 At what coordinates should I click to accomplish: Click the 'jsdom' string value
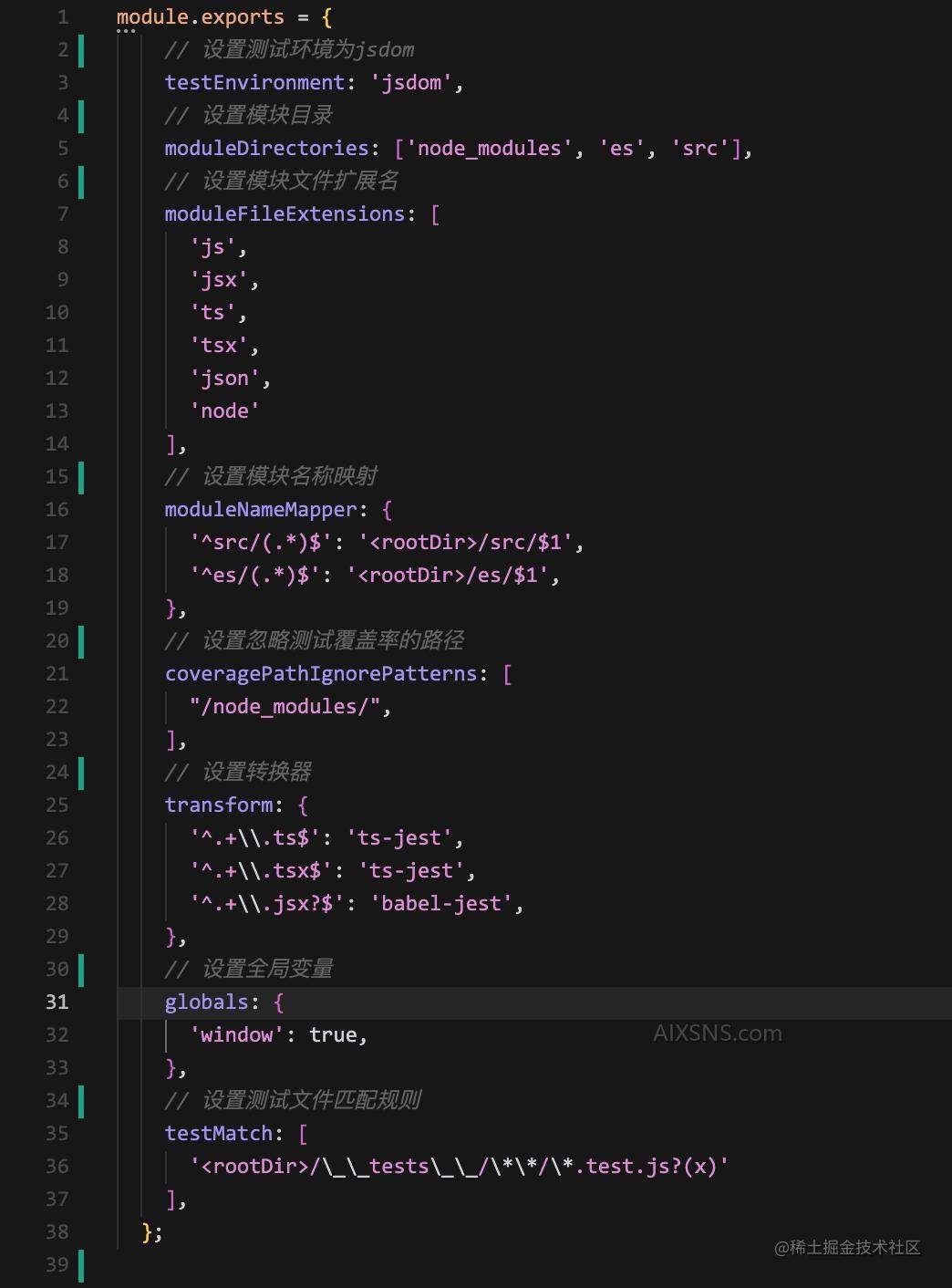tap(411, 83)
